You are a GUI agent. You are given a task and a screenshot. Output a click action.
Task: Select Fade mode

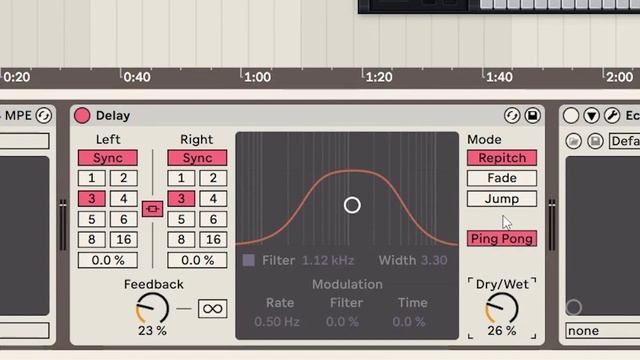502,178
